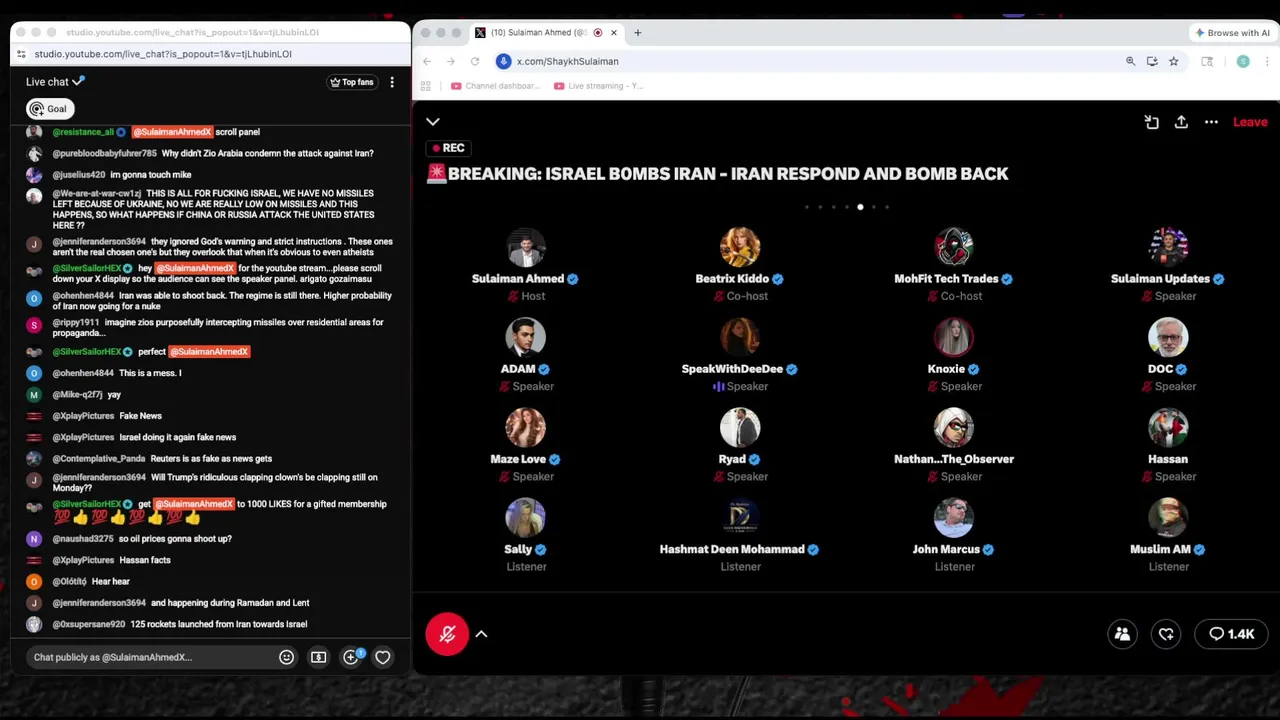
Task: Open the 1.4K replies button
Action: tap(1232, 634)
